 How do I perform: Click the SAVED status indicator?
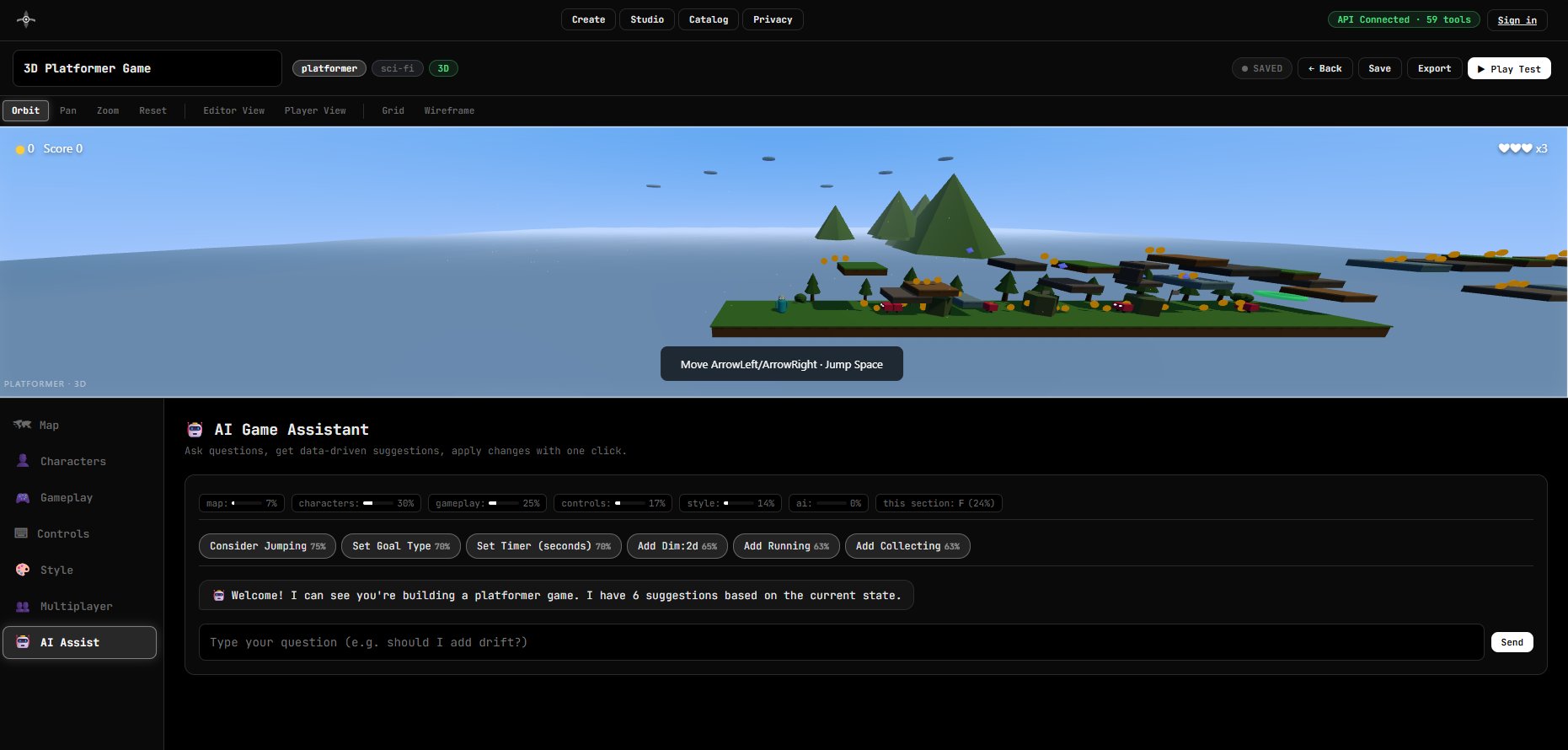(1262, 68)
